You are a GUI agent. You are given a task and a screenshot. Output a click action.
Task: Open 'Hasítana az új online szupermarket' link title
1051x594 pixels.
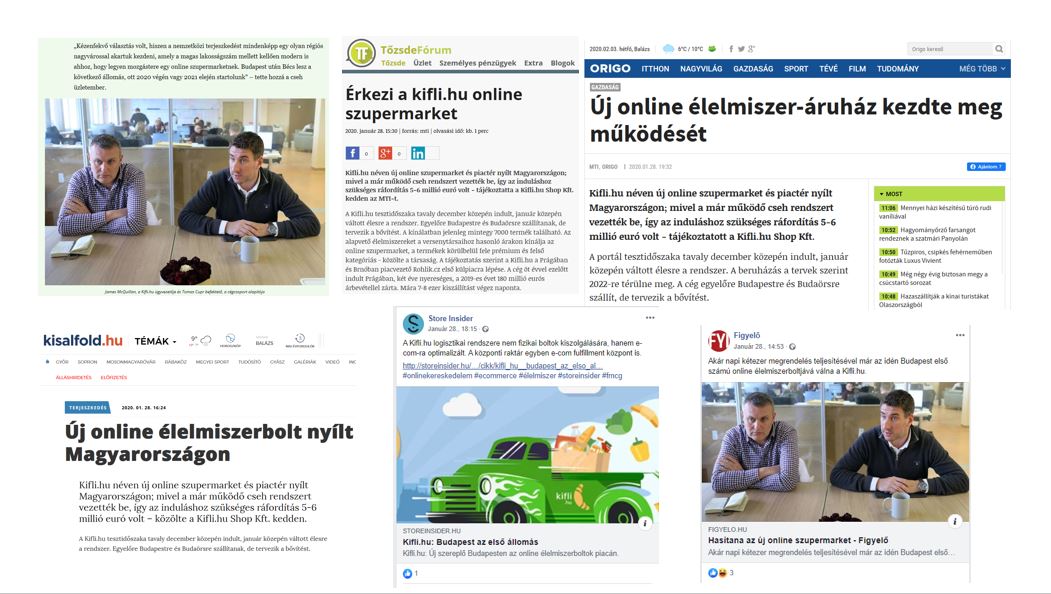798,540
